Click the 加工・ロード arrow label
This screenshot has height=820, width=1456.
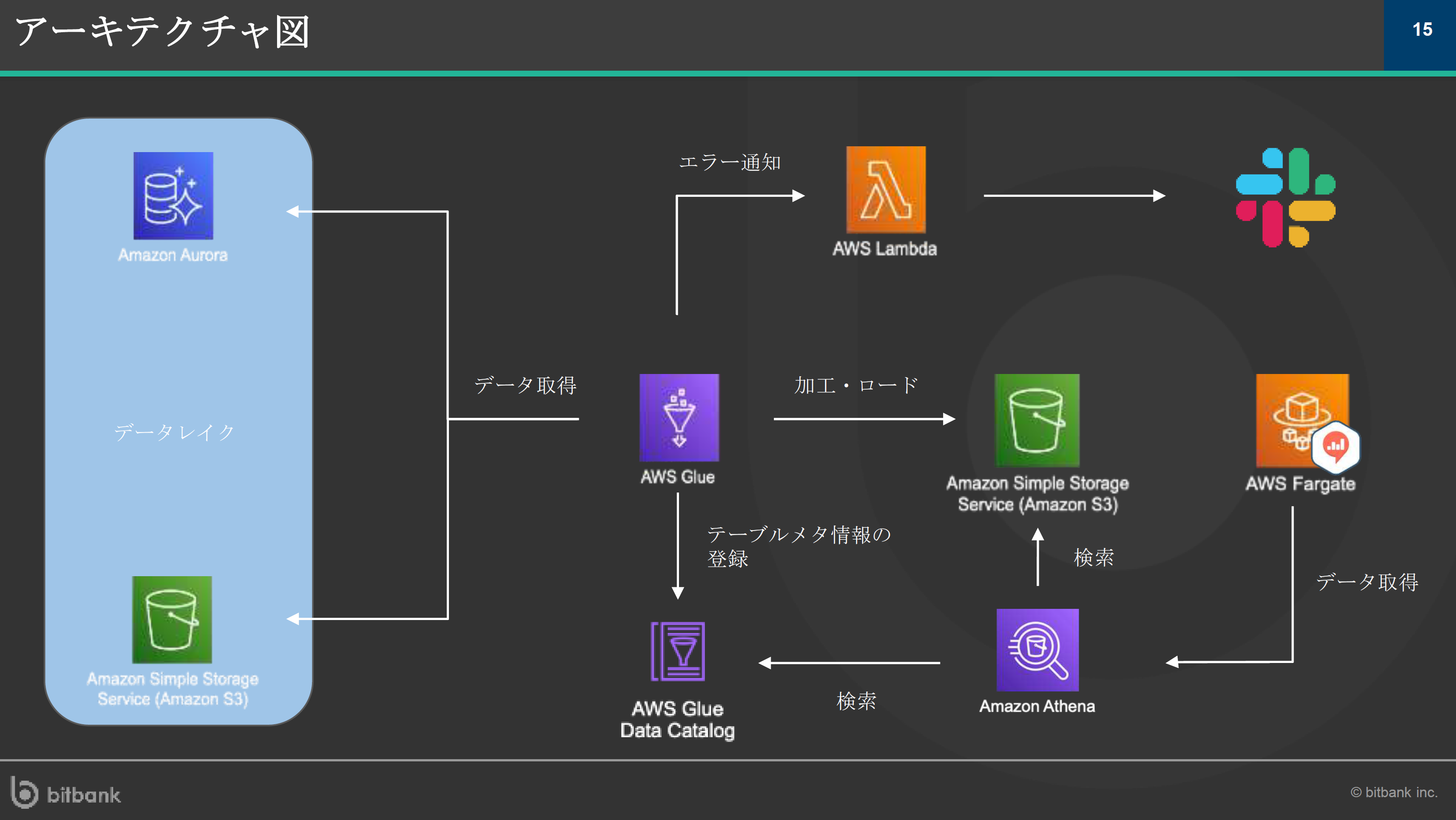tap(856, 386)
